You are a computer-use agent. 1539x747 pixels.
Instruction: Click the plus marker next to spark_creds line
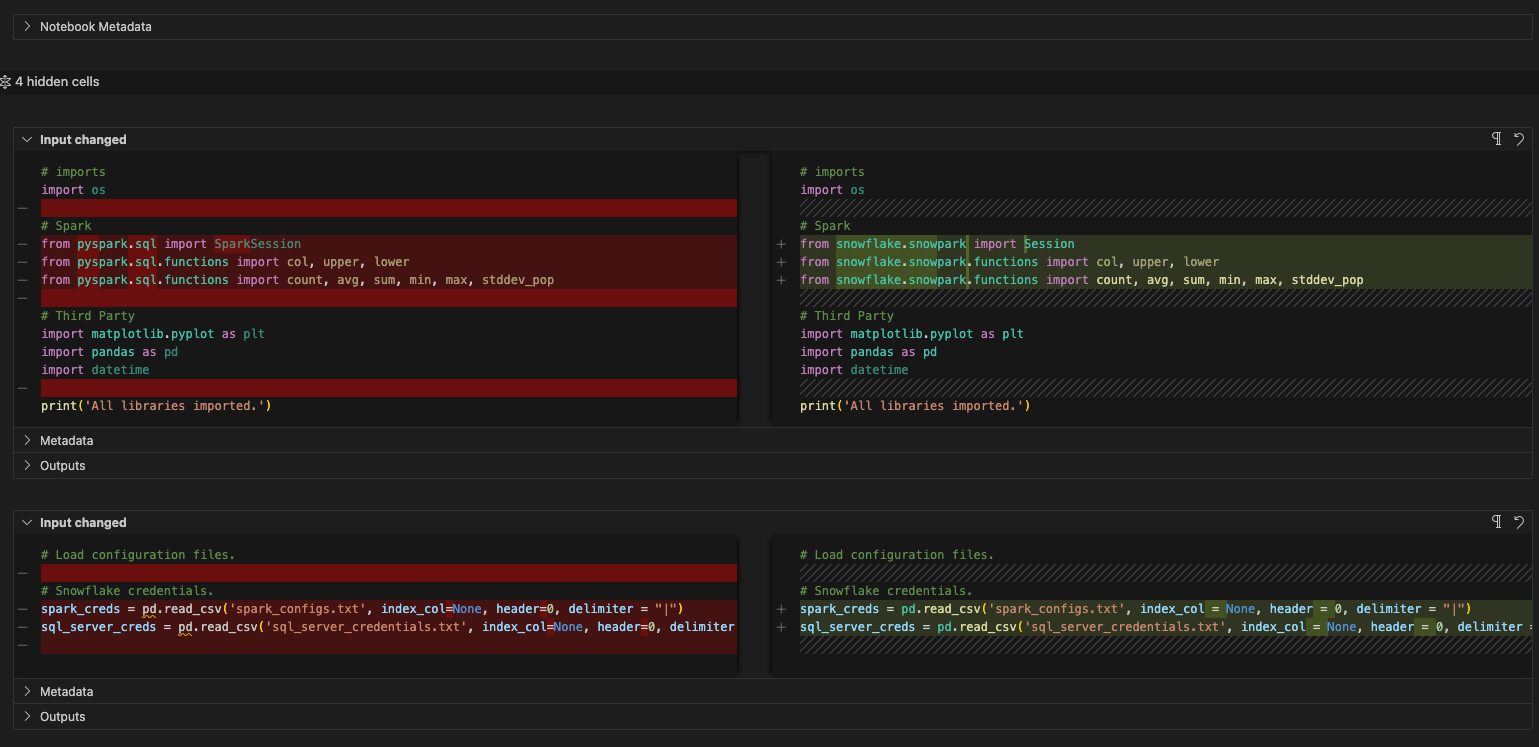[781, 608]
